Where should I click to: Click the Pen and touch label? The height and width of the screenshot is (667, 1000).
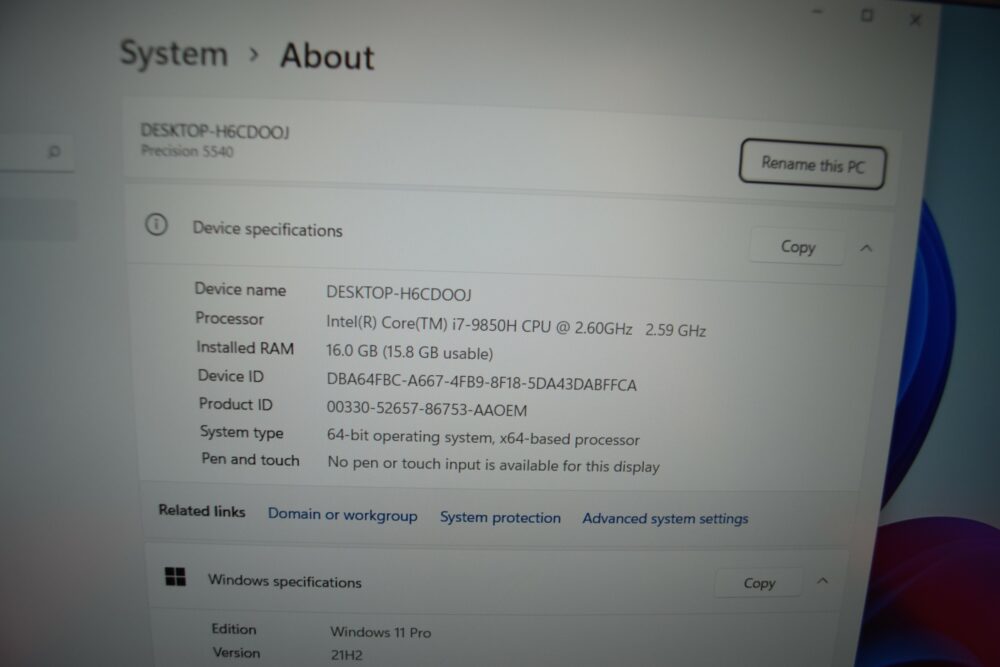point(250,459)
